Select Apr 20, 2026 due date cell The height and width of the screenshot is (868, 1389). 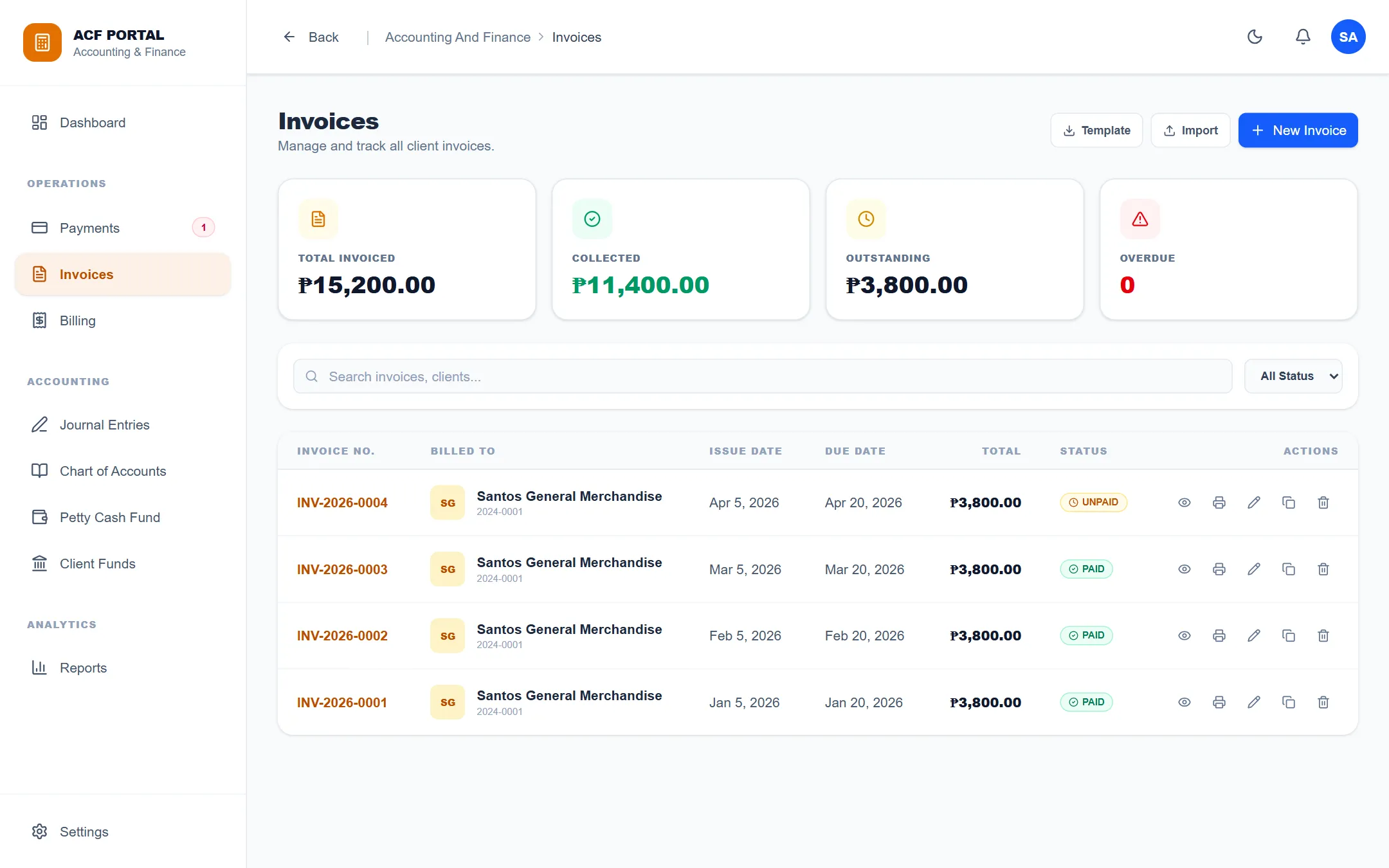[864, 503]
